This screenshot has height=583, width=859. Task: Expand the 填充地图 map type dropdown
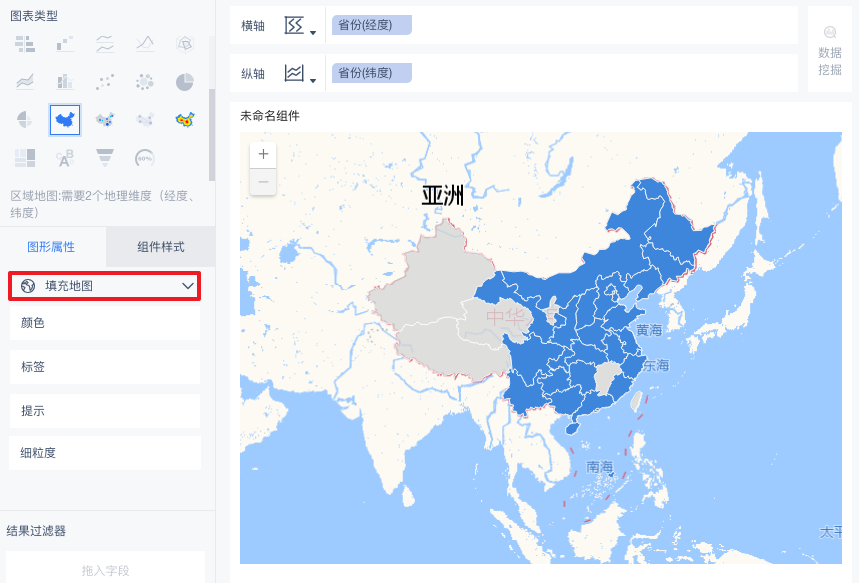point(188,285)
